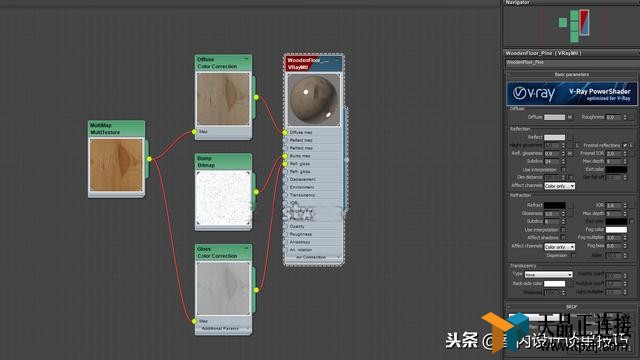
Task: Click the WoodenFloor_Pine material name field
Action: [x=571, y=63]
